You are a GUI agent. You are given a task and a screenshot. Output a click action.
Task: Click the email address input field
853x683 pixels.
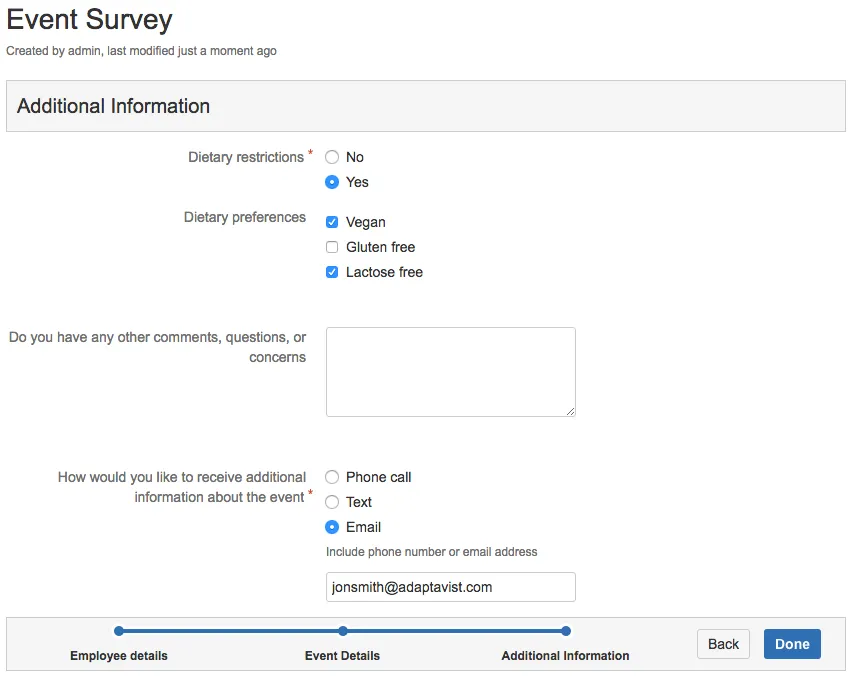coord(450,587)
